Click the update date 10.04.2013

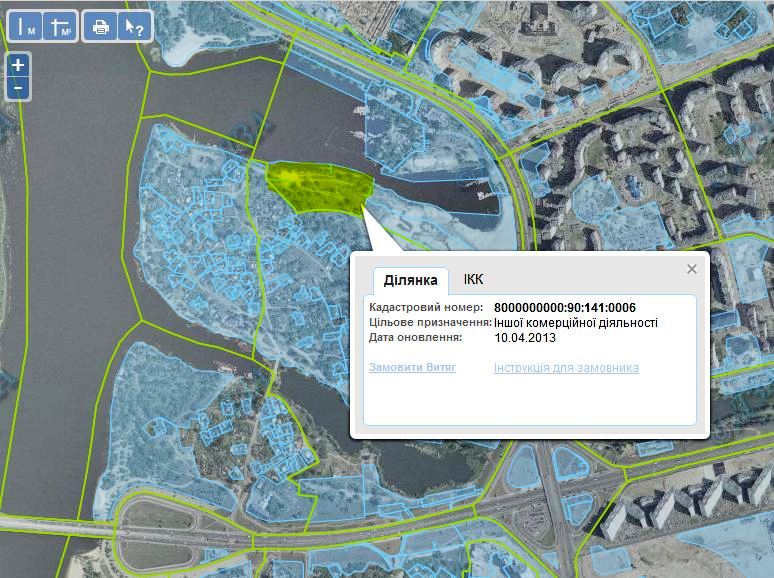point(526,337)
